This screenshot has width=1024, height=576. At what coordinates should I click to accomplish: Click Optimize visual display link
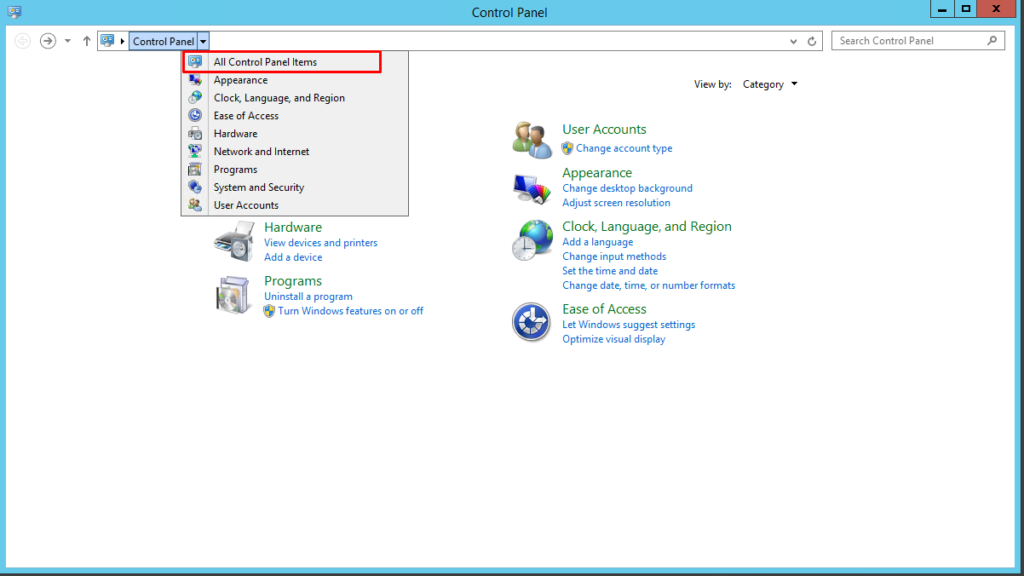[x=614, y=339]
